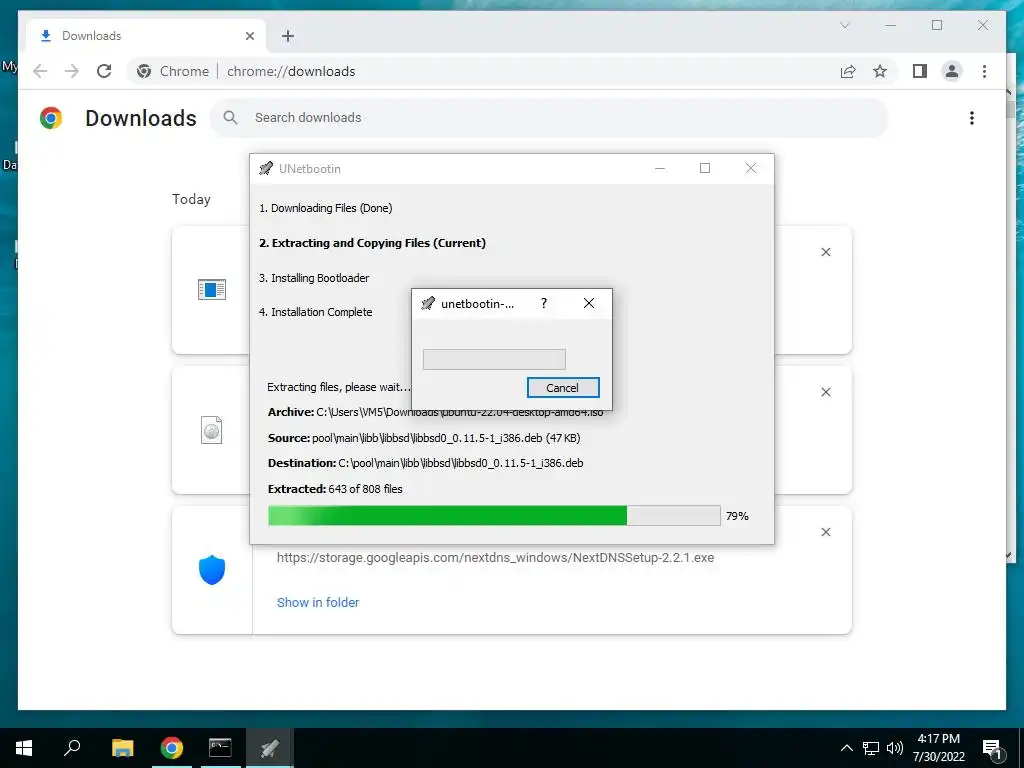This screenshot has width=1024, height=768.
Task: Click the green extraction progress bar
Action: [x=494, y=515]
